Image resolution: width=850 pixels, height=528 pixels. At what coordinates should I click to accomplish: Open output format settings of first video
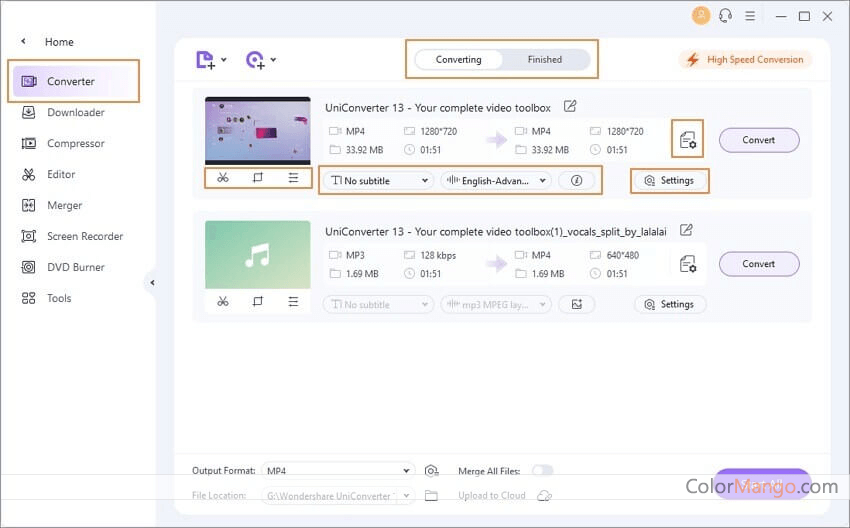[687, 140]
